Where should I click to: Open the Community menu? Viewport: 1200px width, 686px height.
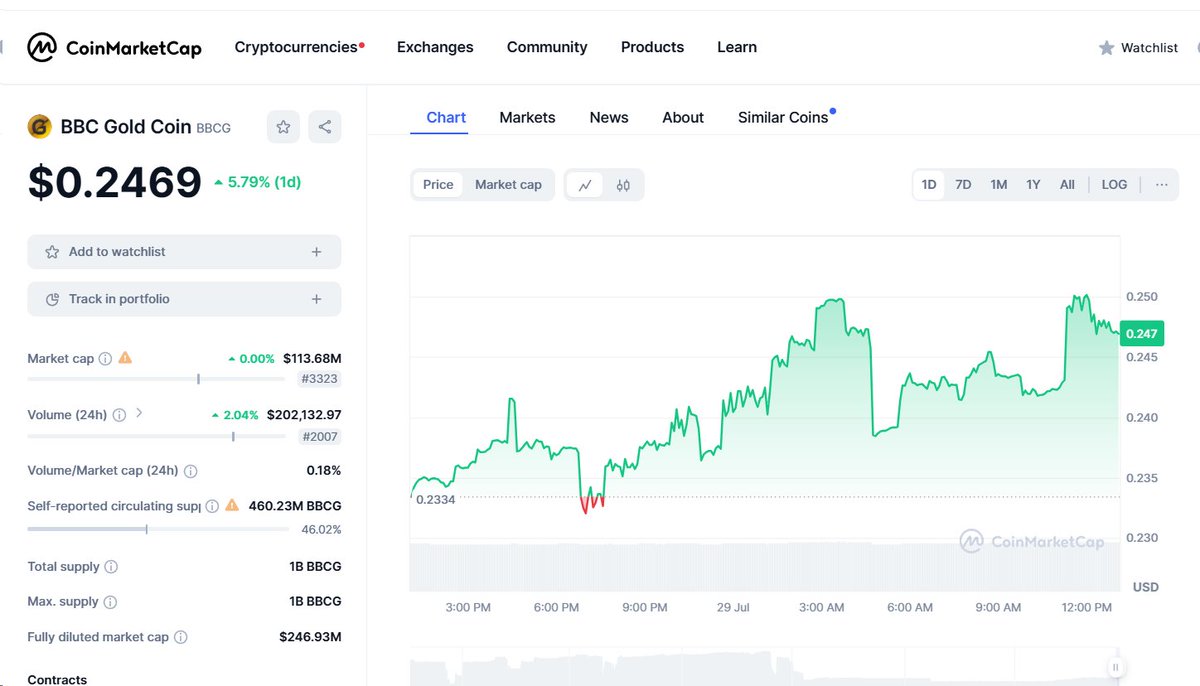point(547,47)
